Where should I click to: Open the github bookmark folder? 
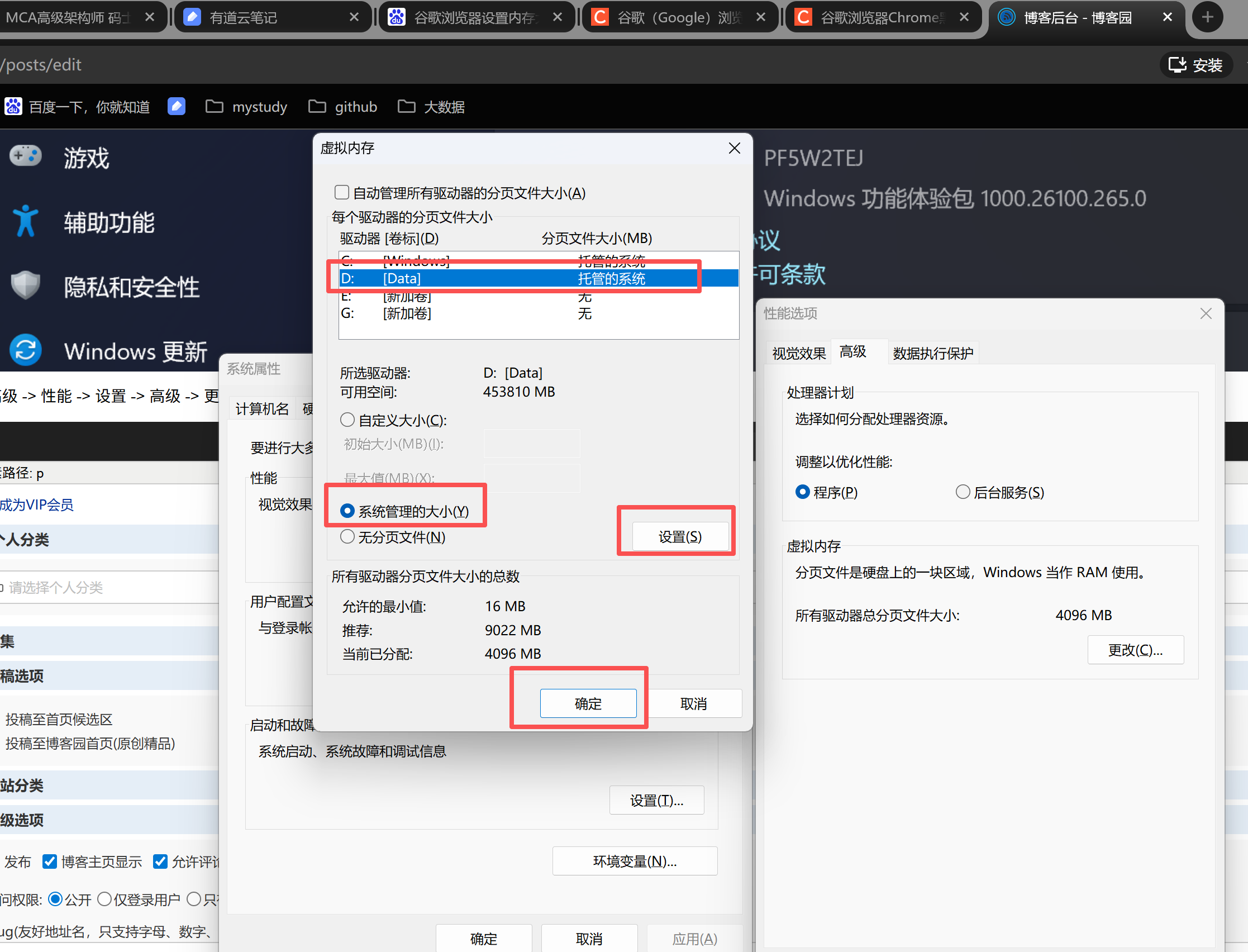click(x=343, y=107)
